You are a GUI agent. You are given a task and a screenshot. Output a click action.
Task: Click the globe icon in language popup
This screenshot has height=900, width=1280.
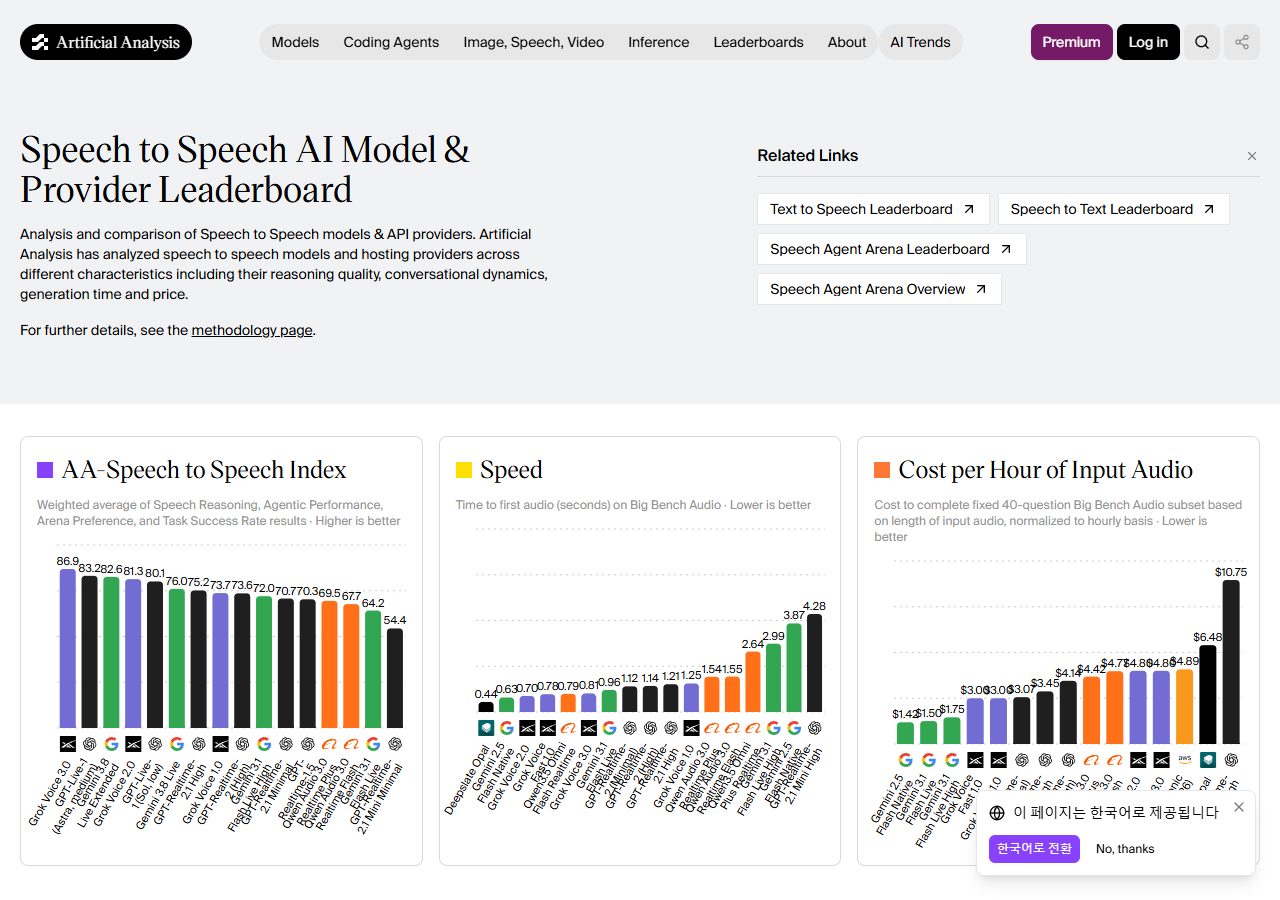997,813
